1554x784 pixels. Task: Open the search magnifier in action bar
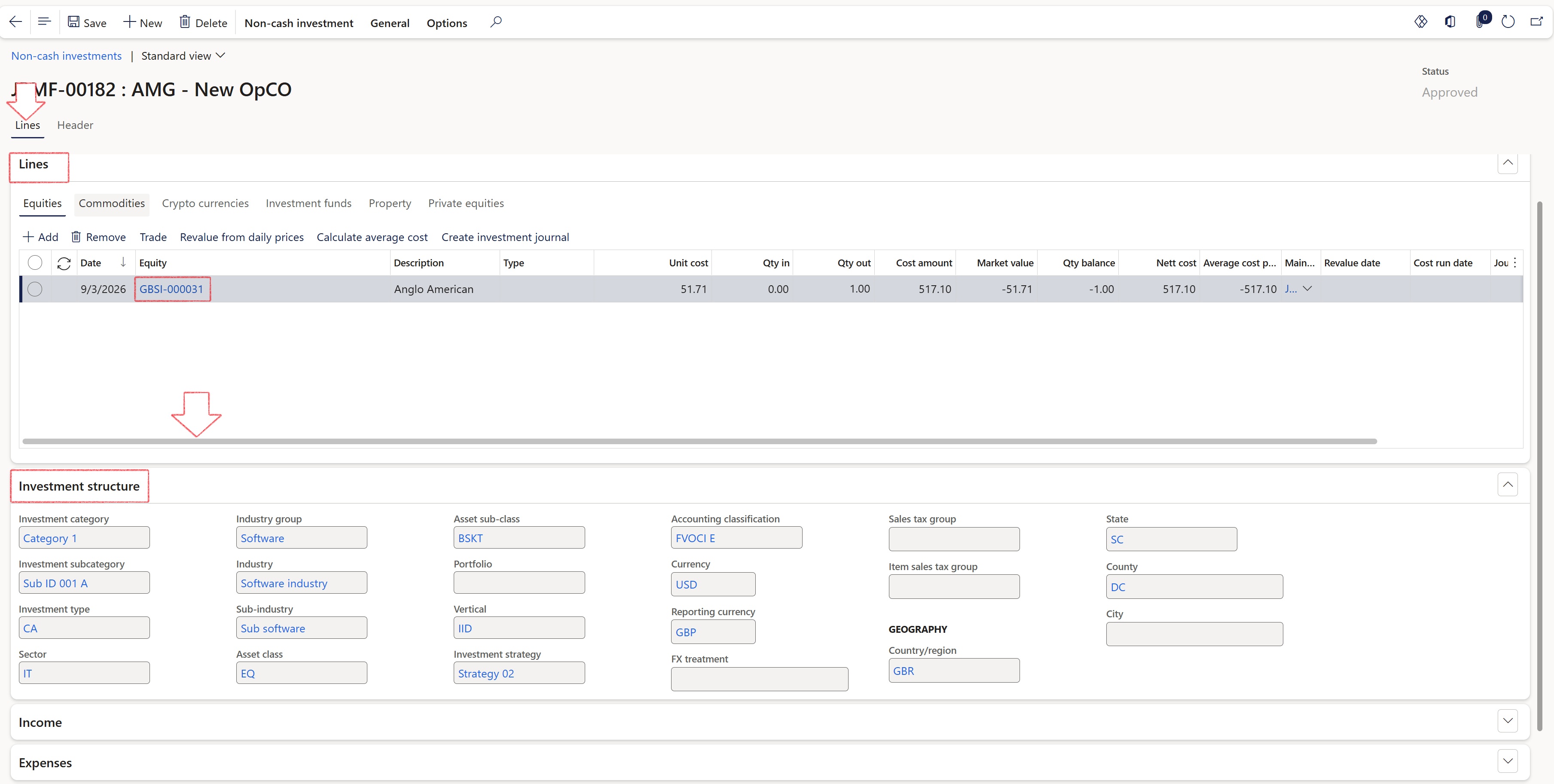[496, 22]
